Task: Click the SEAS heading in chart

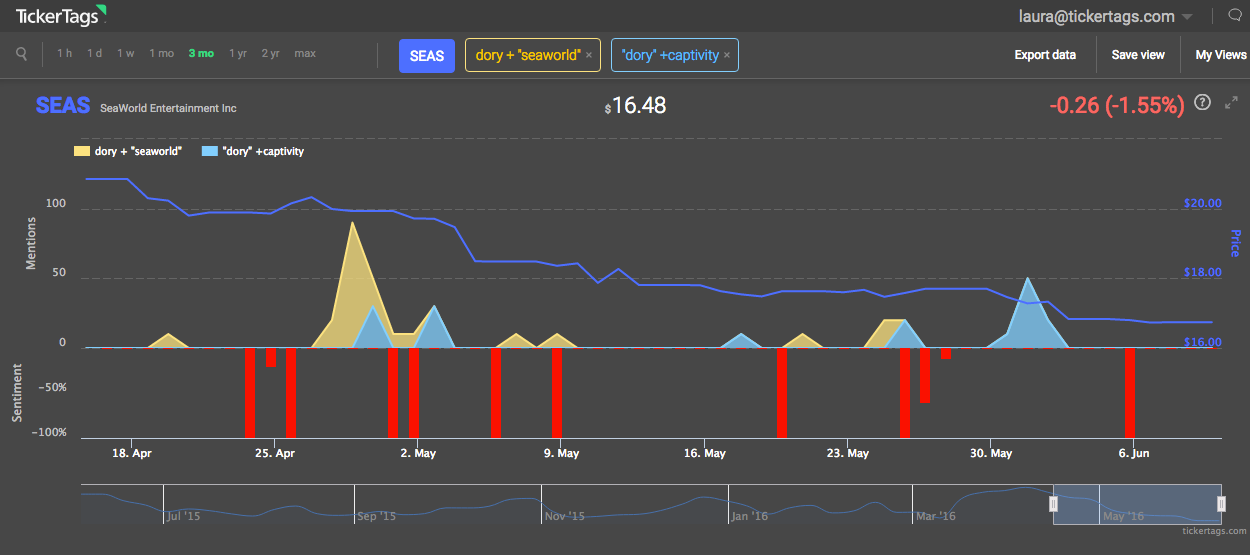Action: tap(63, 106)
